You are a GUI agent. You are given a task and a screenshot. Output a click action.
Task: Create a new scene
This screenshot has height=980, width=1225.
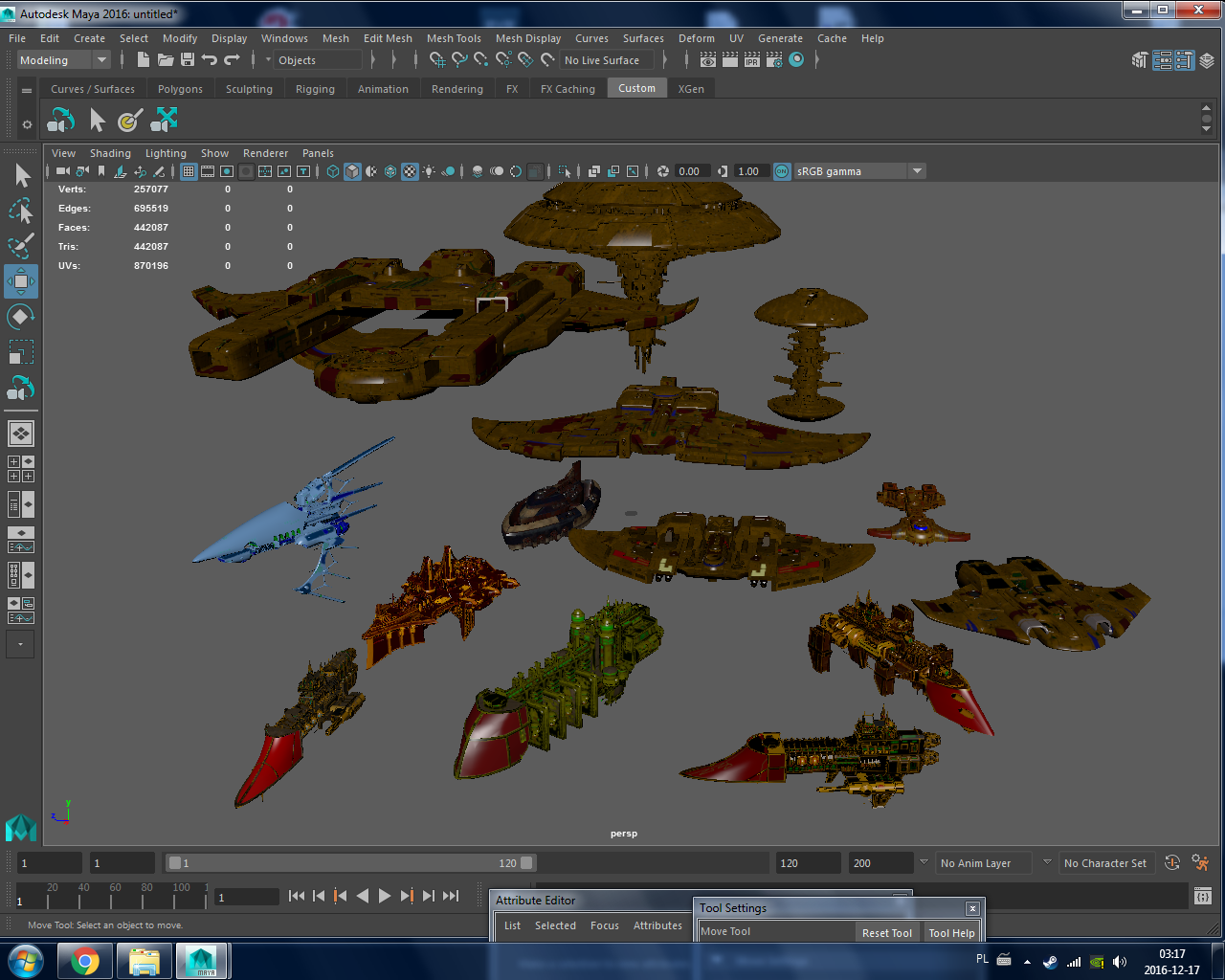pyautogui.click(x=142, y=59)
